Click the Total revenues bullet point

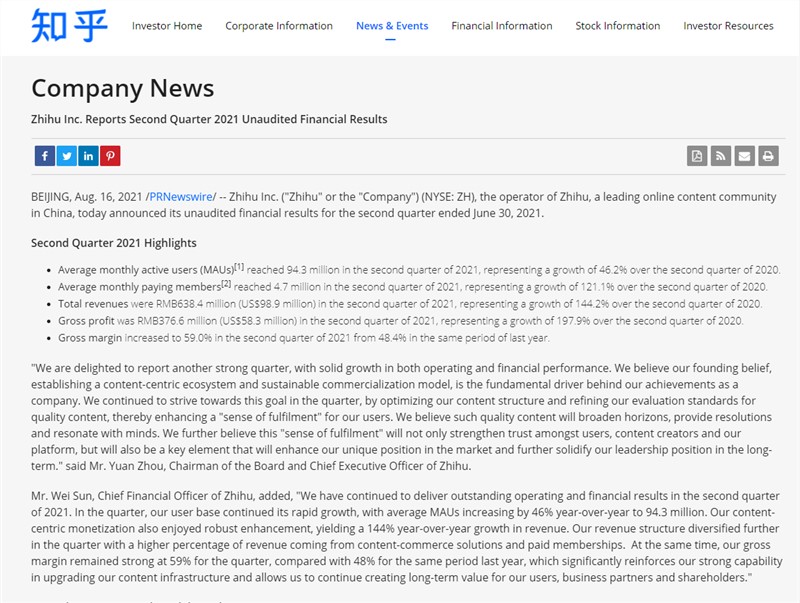pyautogui.click(x=410, y=304)
